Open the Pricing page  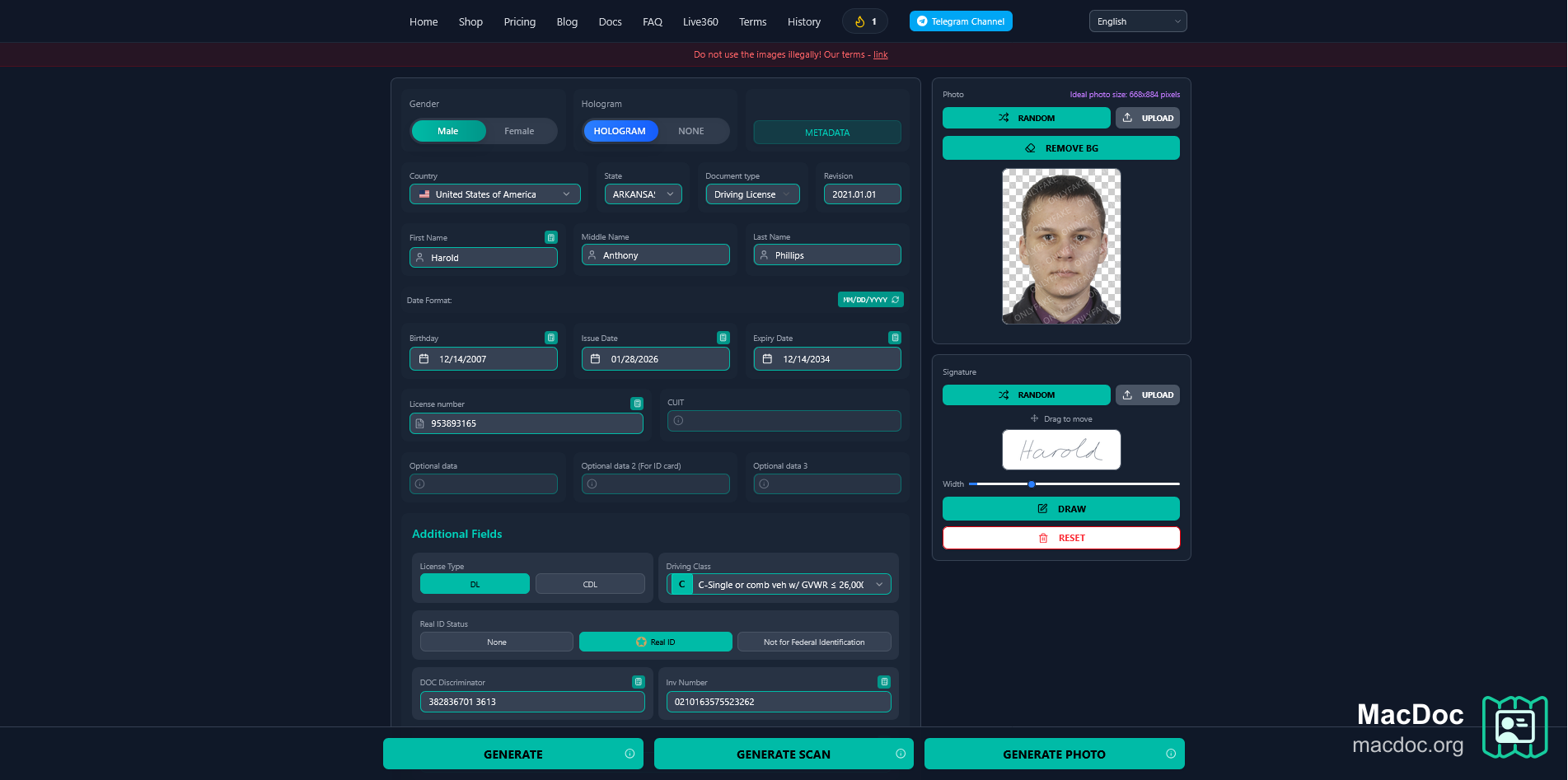tap(520, 21)
